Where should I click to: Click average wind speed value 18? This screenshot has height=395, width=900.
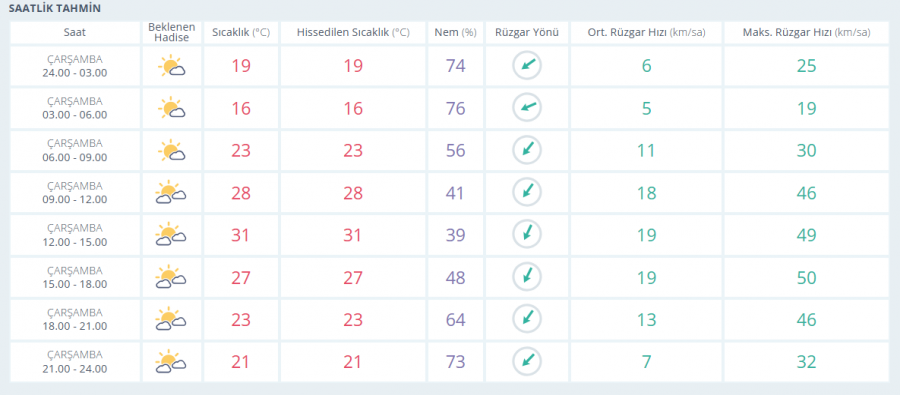[646, 193]
